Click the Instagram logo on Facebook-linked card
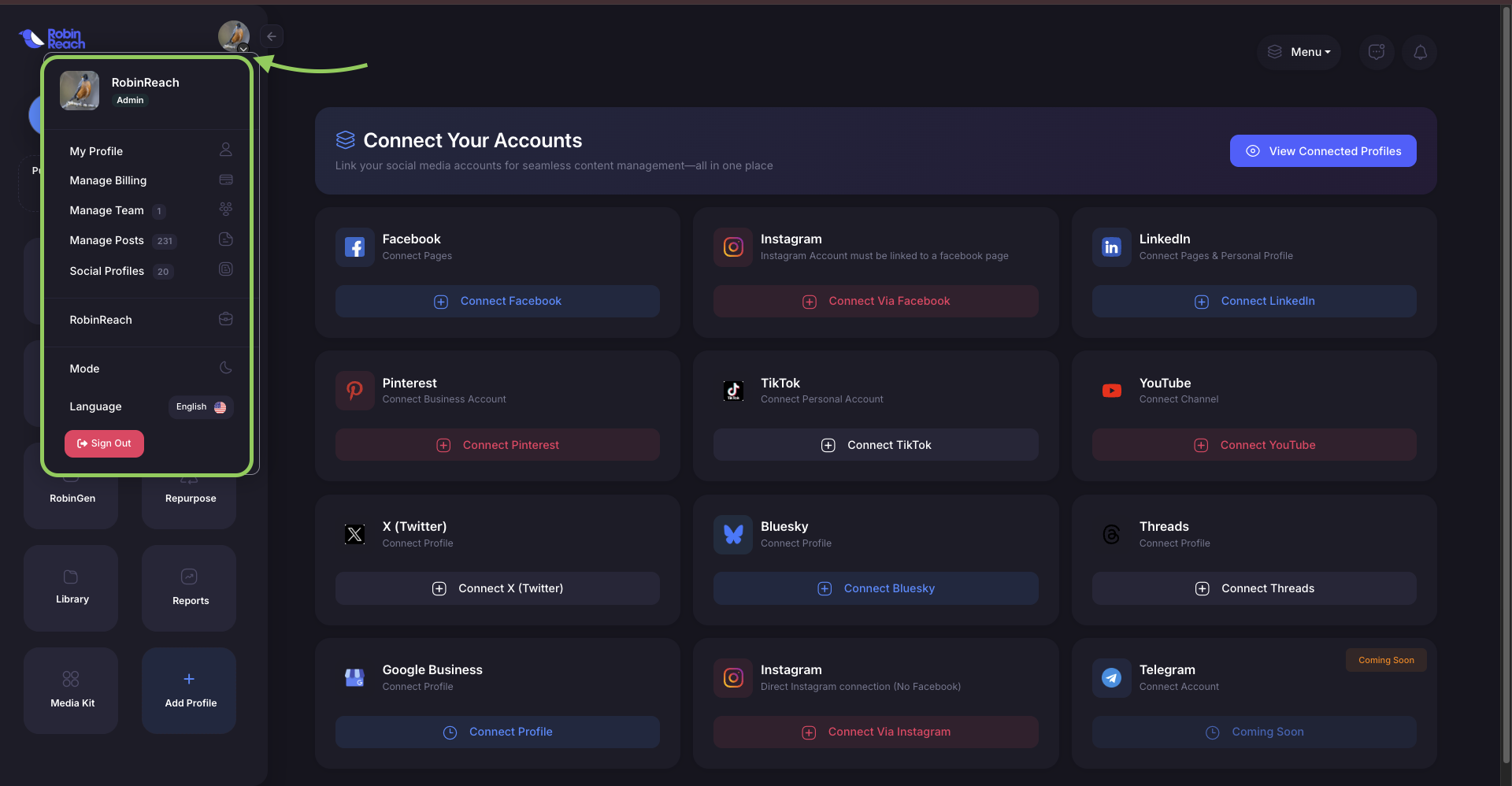Screen dimensions: 1512x786 [x=733, y=247]
